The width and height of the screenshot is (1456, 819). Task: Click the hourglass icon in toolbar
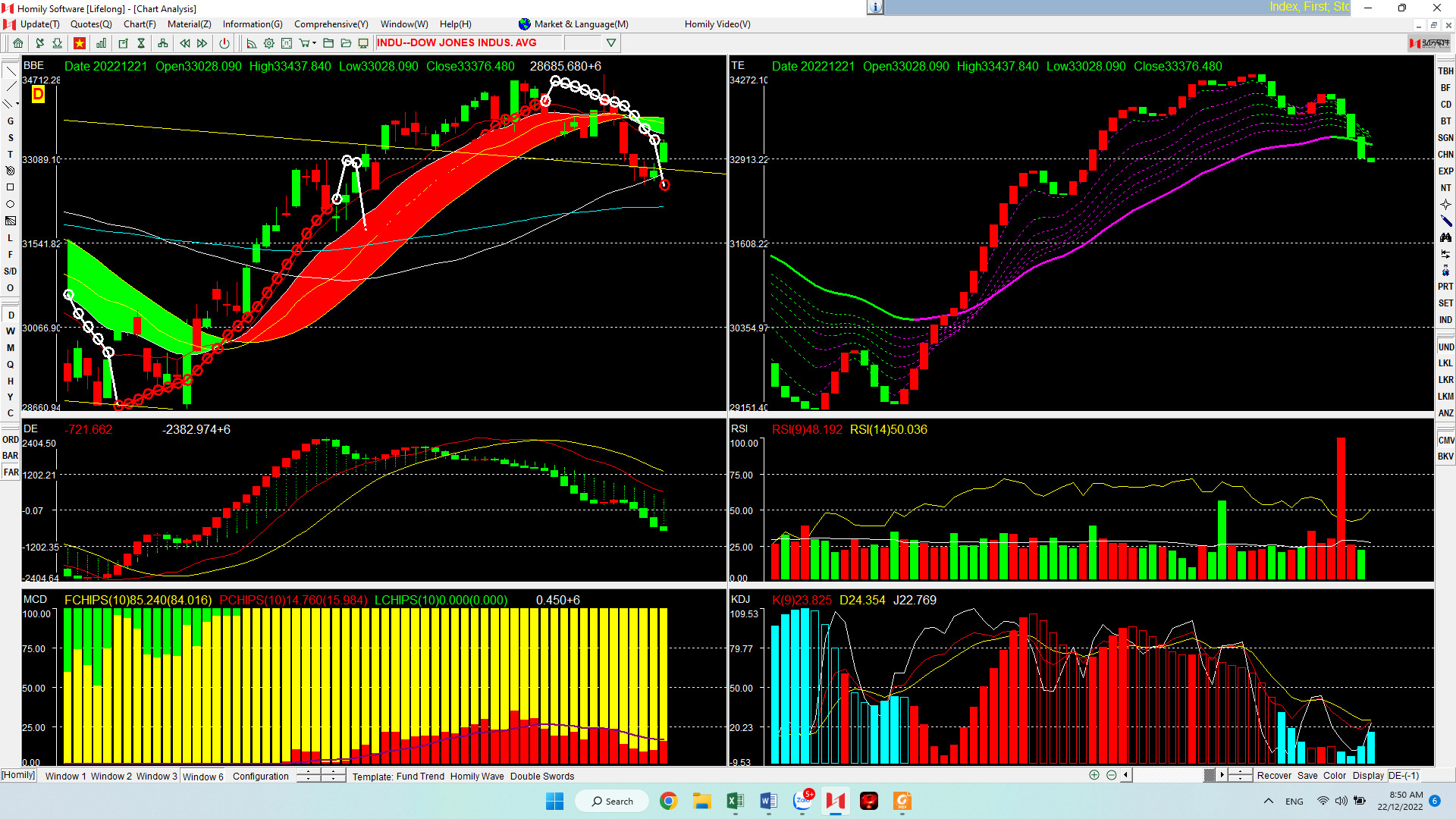pyautogui.click(x=141, y=43)
